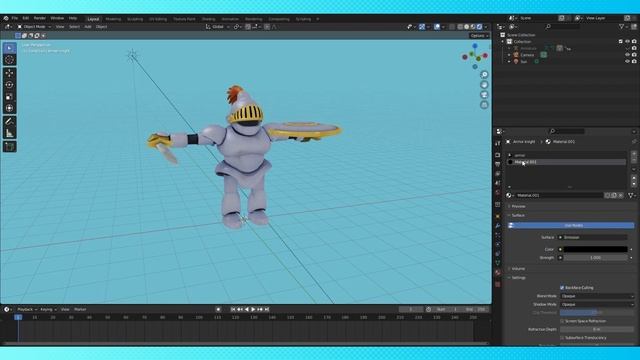Open the Surface shader Emission dropdown
640x360 pixels.
click(593, 238)
